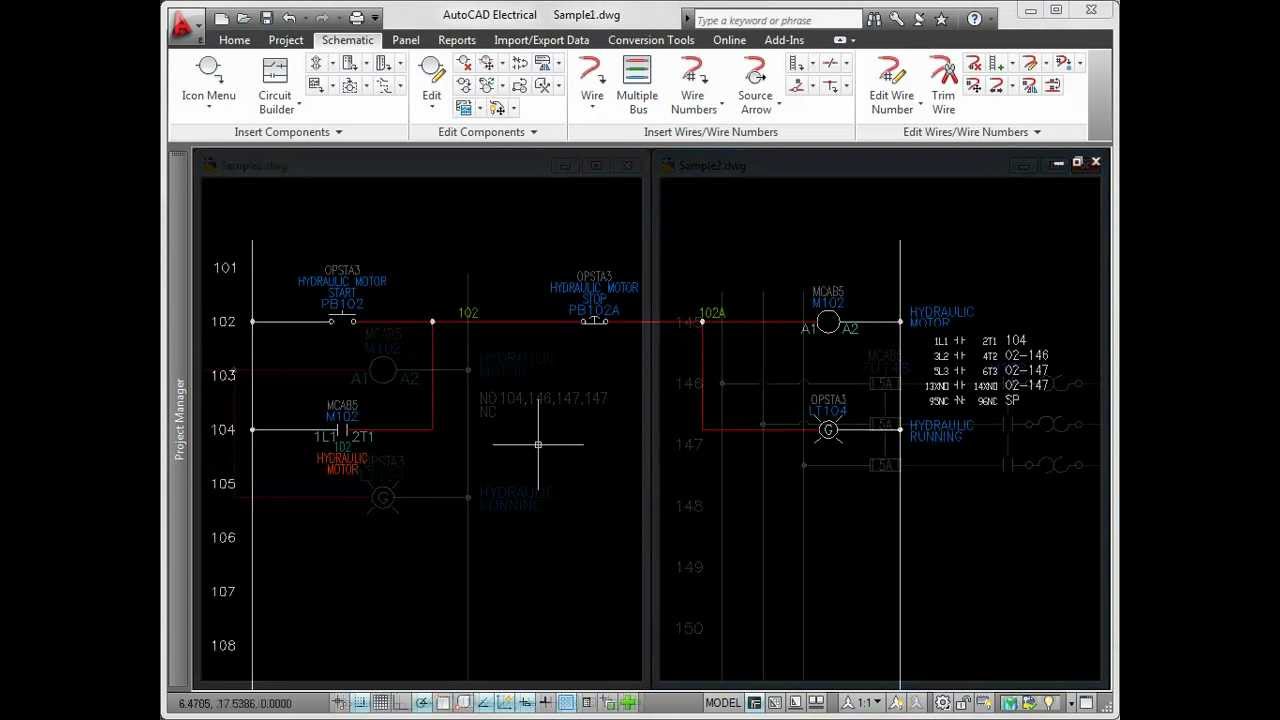Undo the last action

coord(289,18)
